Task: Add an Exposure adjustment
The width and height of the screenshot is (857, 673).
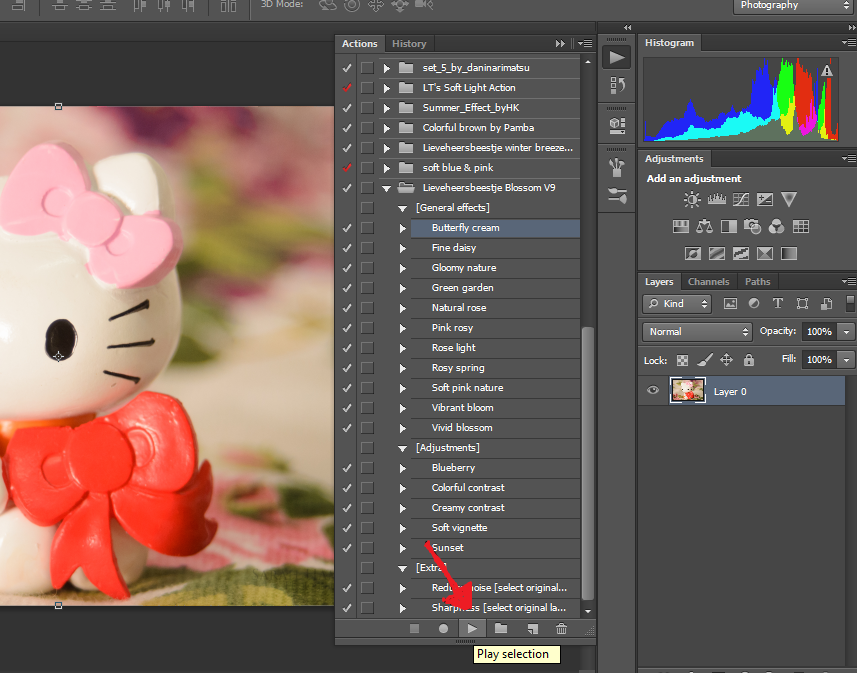Action: (765, 199)
